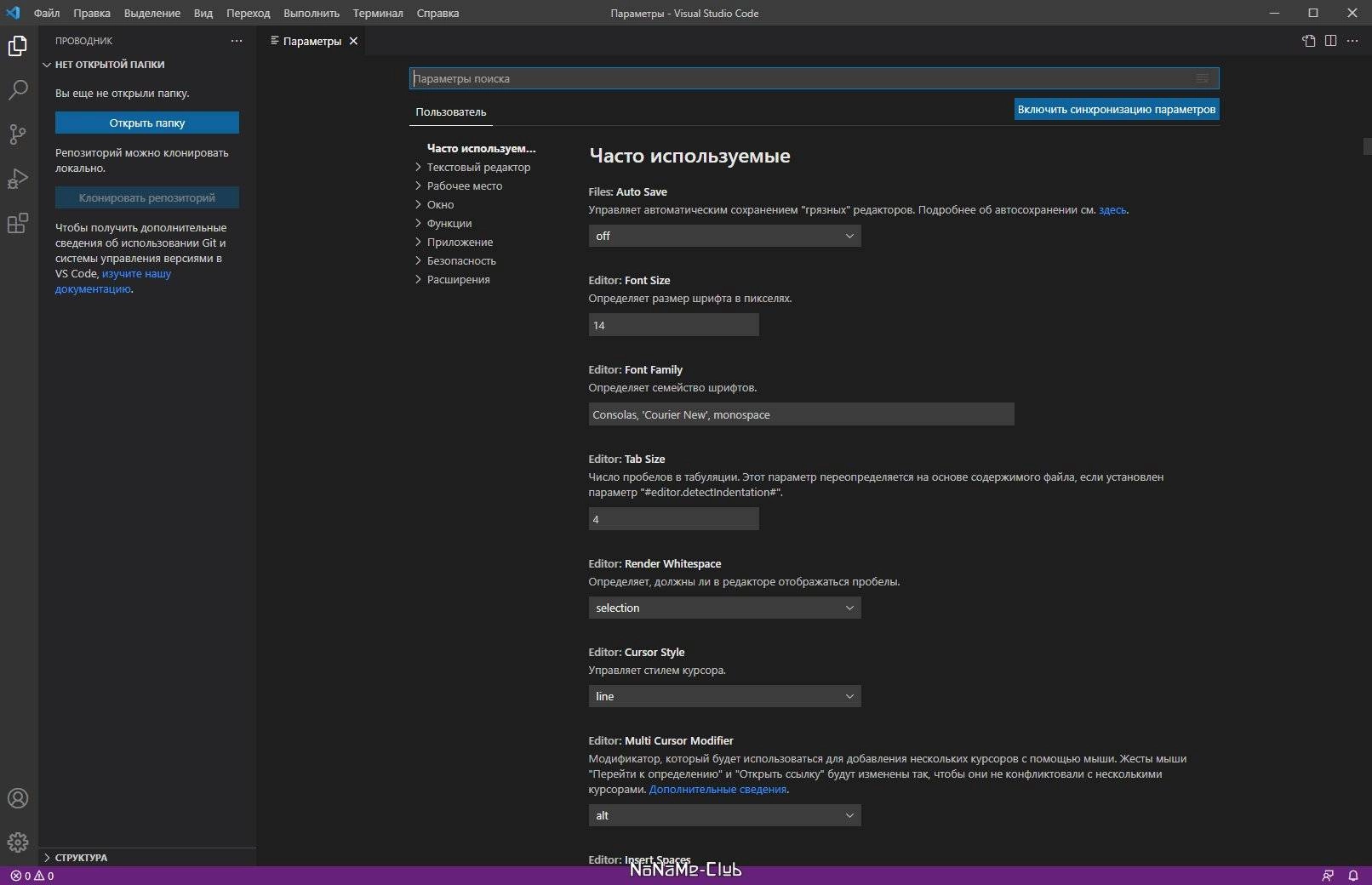Open the Accounts menu icon

(18, 798)
